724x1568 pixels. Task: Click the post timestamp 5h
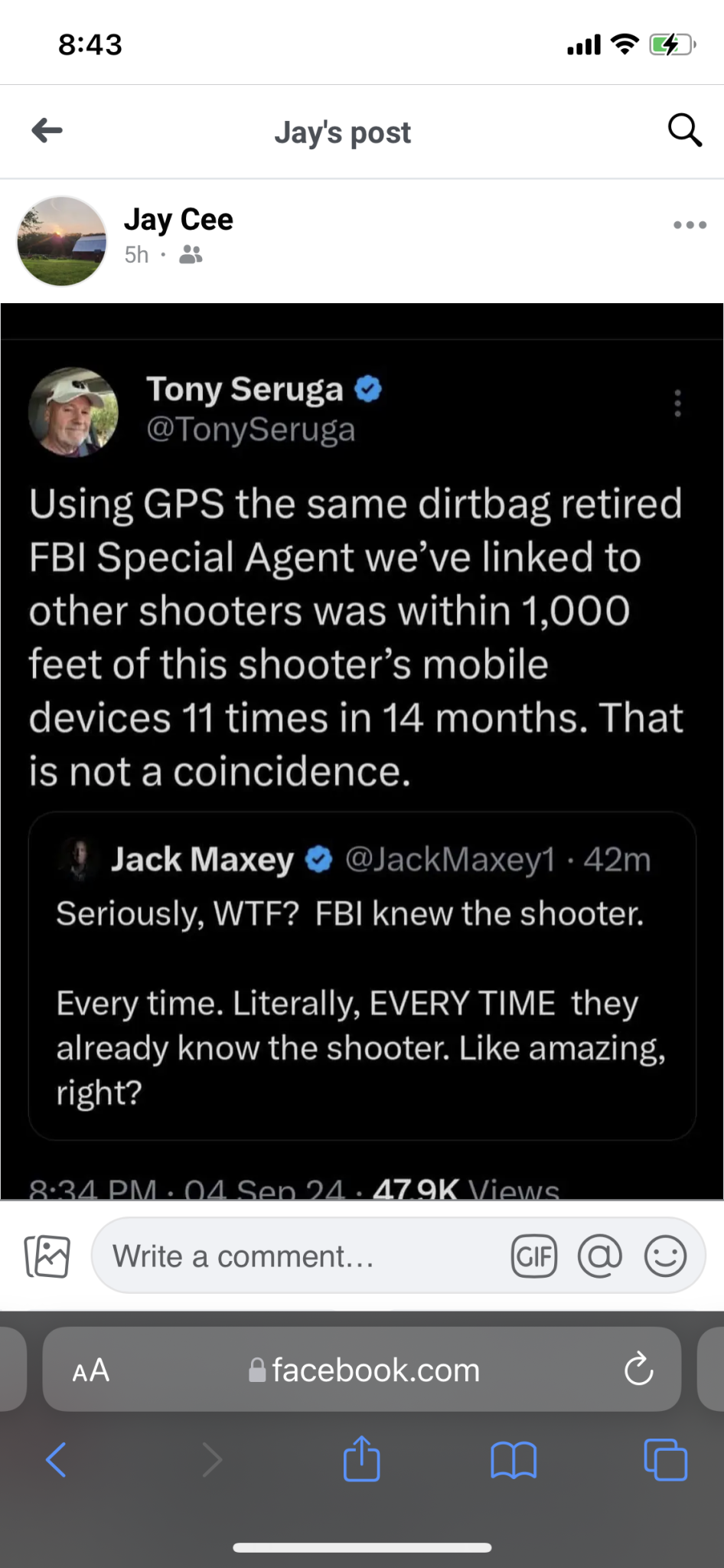136,255
